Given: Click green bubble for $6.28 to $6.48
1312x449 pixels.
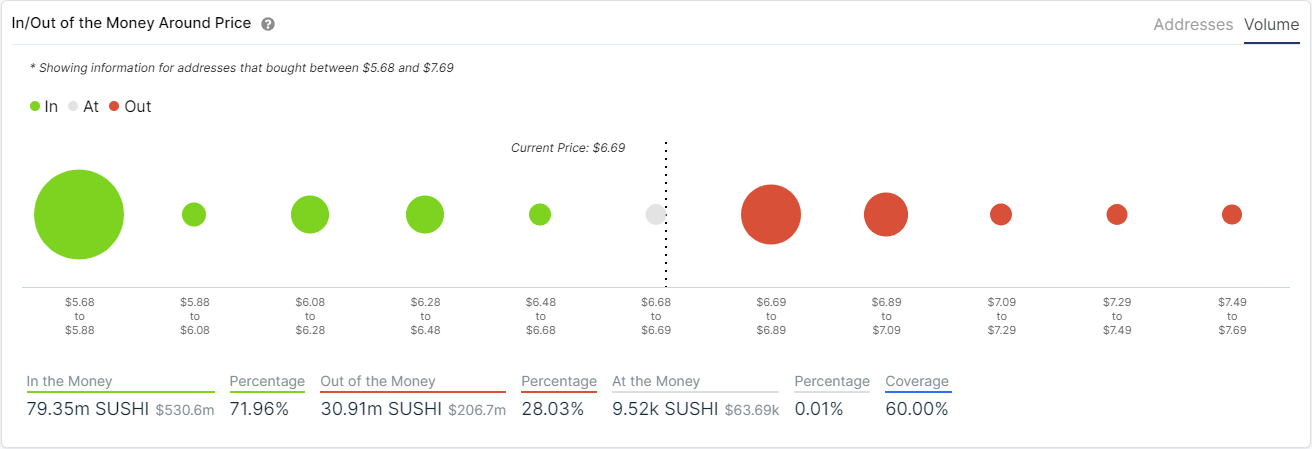Looking at the screenshot, I should (425, 215).
